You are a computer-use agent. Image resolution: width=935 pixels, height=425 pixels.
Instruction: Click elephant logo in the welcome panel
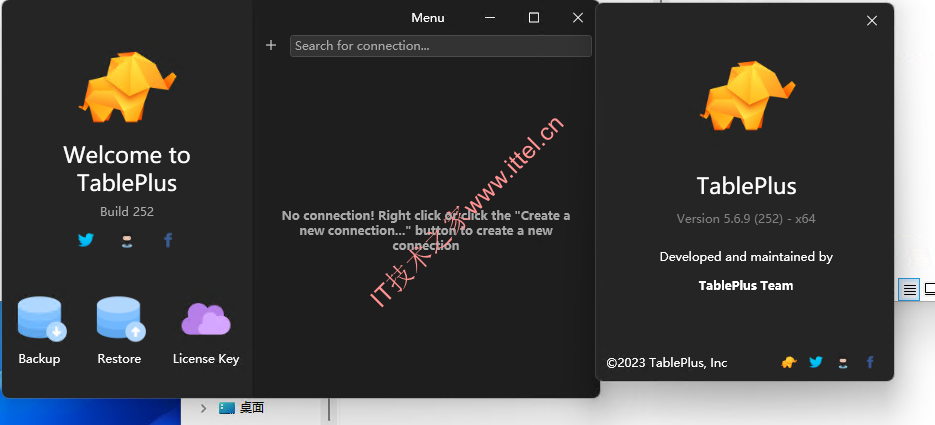click(x=128, y=88)
